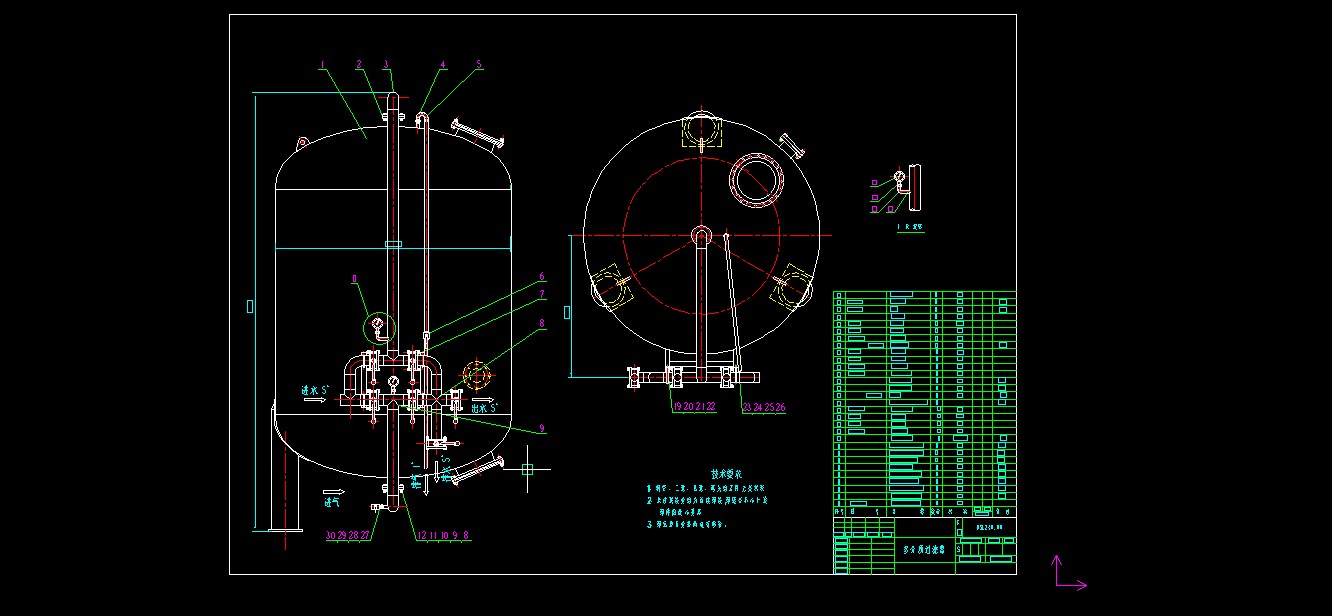Select callout number 5 above the tank
This screenshot has width=1332, height=616.
[478, 65]
